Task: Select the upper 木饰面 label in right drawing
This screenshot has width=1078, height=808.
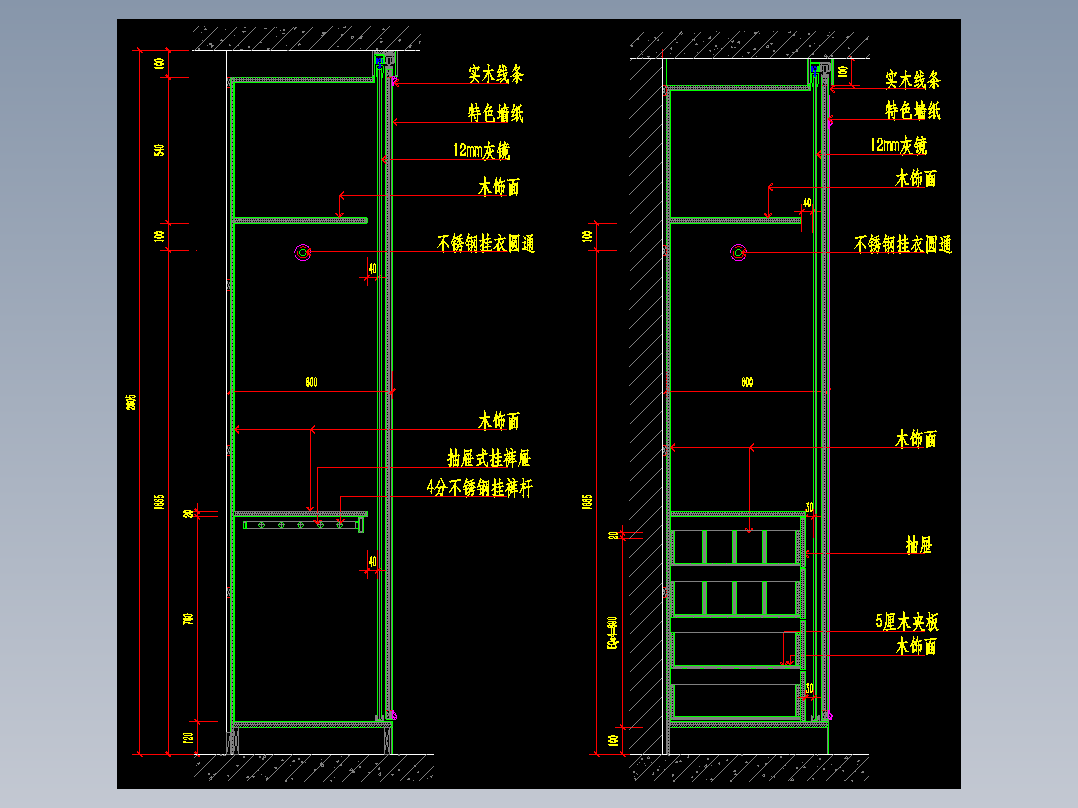Action: click(x=916, y=179)
